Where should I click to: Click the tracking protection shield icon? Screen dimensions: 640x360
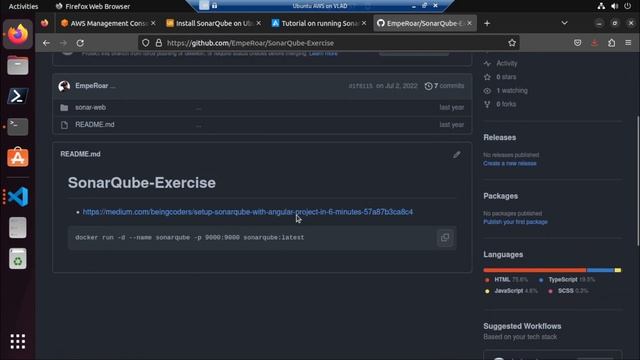[146, 43]
